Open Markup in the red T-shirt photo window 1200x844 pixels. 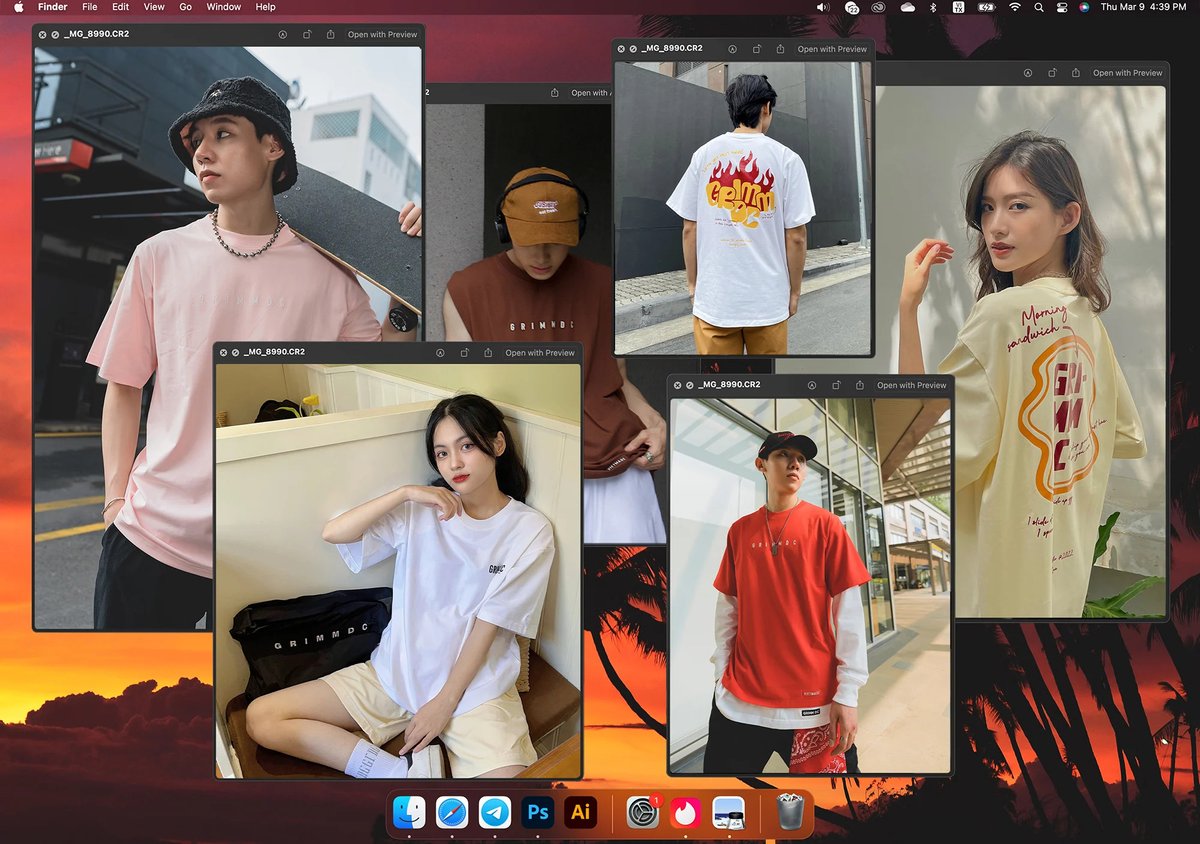tap(812, 385)
